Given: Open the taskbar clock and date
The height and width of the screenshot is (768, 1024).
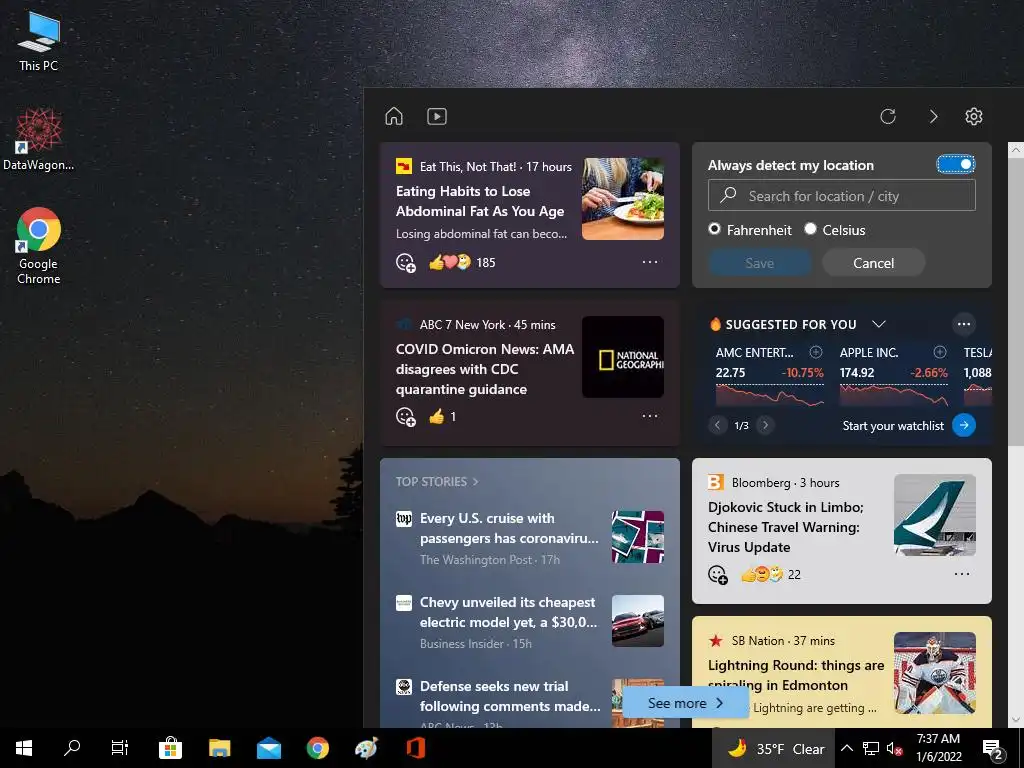Looking at the screenshot, I should click(x=938, y=748).
